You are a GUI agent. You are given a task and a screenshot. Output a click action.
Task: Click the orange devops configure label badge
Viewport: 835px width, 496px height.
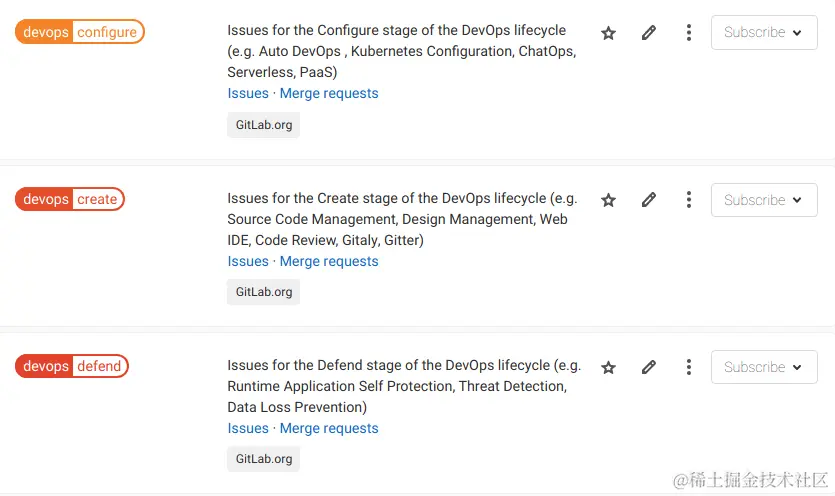click(x=80, y=32)
